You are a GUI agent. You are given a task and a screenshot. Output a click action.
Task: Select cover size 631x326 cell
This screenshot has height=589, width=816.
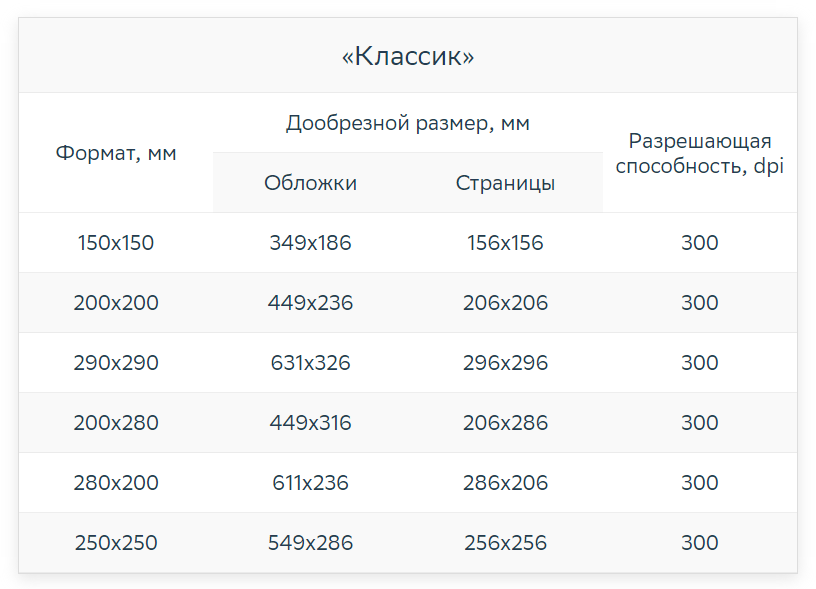tap(310, 363)
